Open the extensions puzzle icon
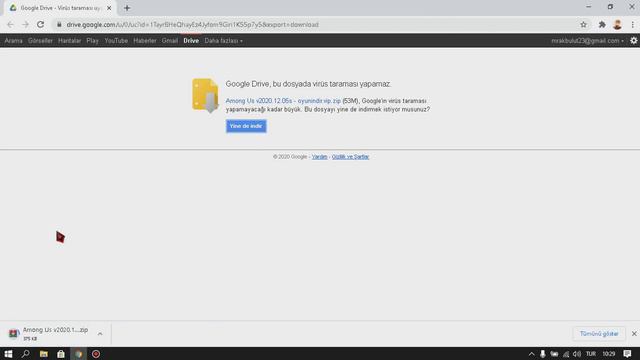The height and width of the screenshot is (360, 640). coord(602,24)
